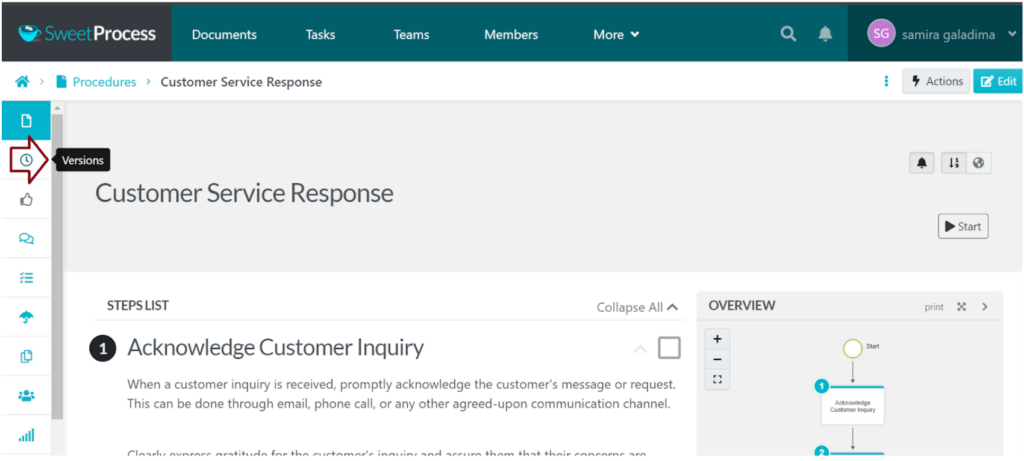1024x461 pixels.
Task: Collapse All steps in the list
Action: point(637,307)
